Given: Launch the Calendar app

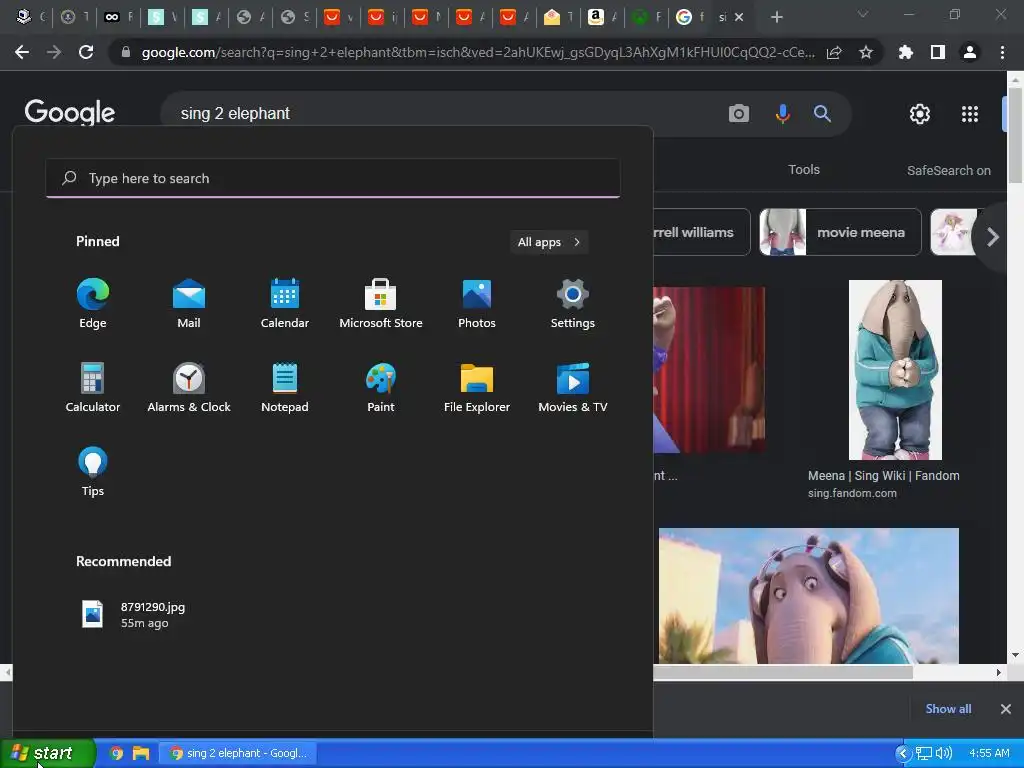Looking at the screenshot, I should (285, 303).
